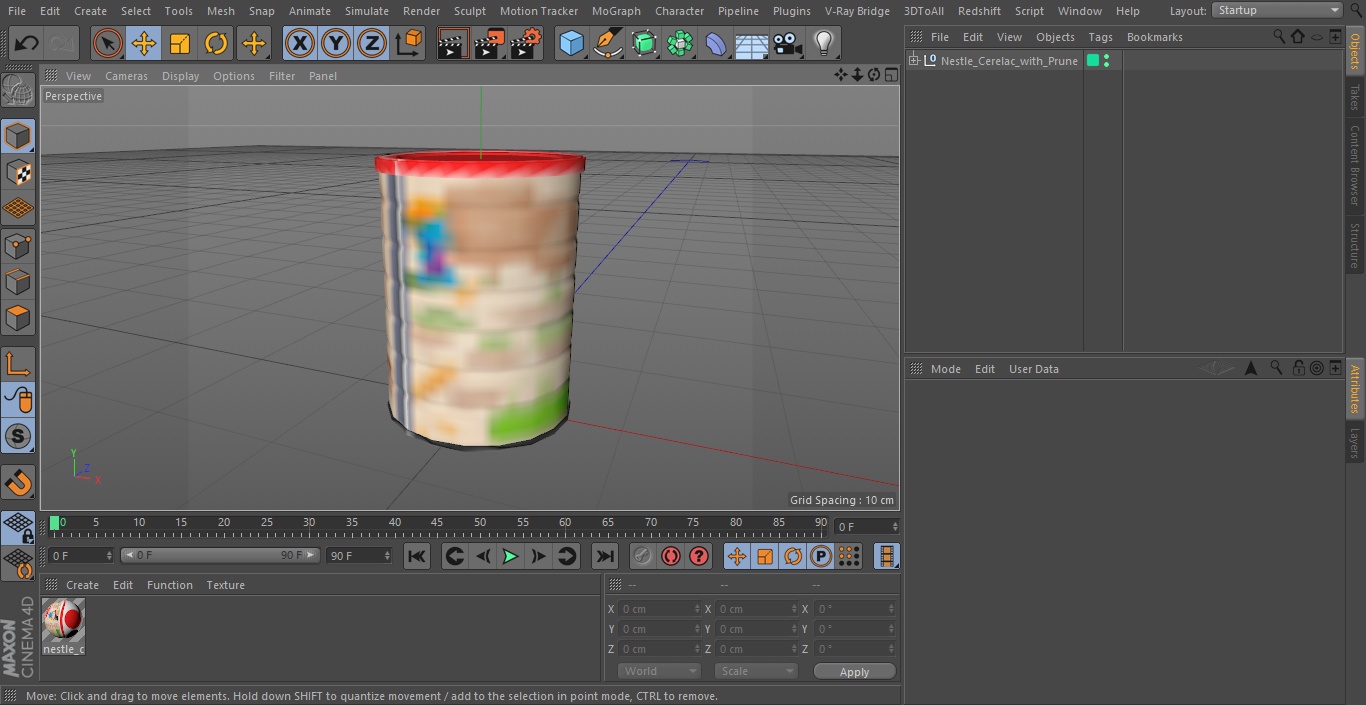Toggle Autokeying button
Image resolution: width=1366 pixels, height=705 pixels.
(x=671, y=556)
